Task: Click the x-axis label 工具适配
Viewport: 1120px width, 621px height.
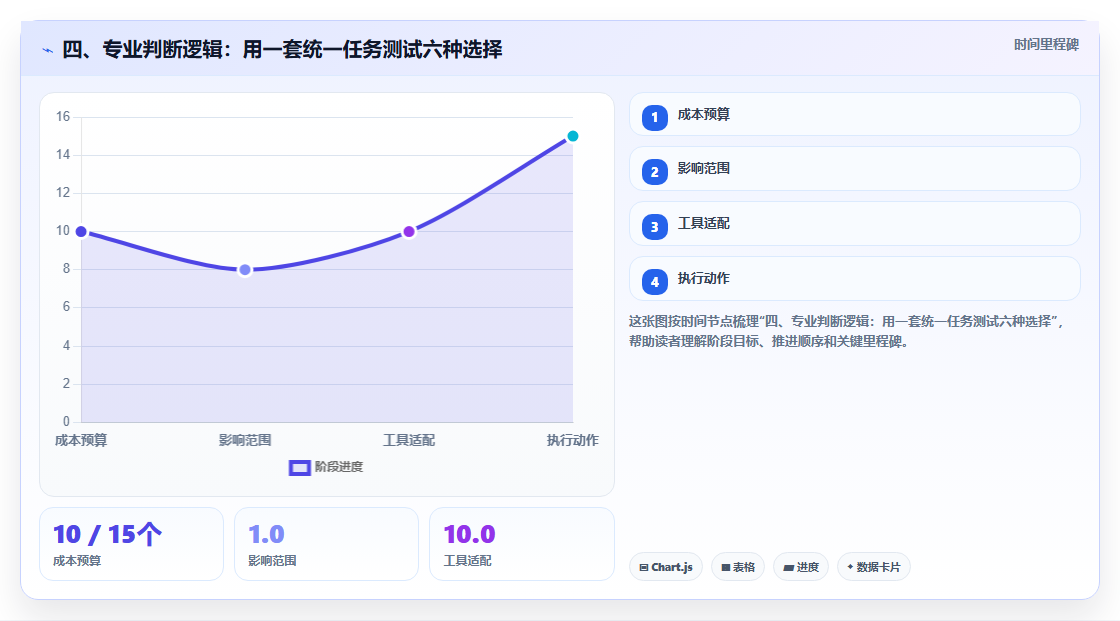Action: pyautogui.click(x=409, y=440)
